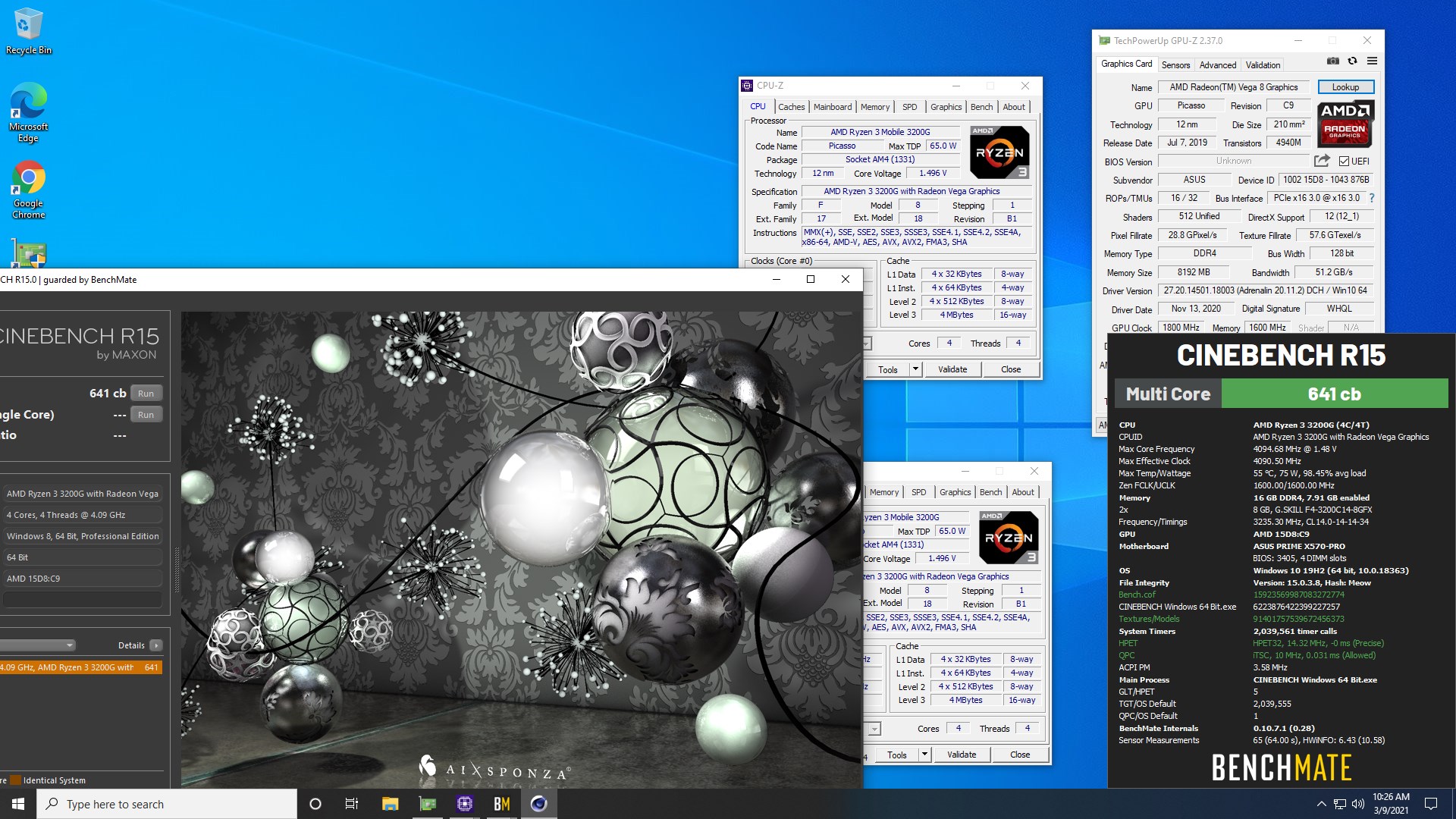
Task: Select the Cinebench taskbar icon
Action: tap(539, 804)
